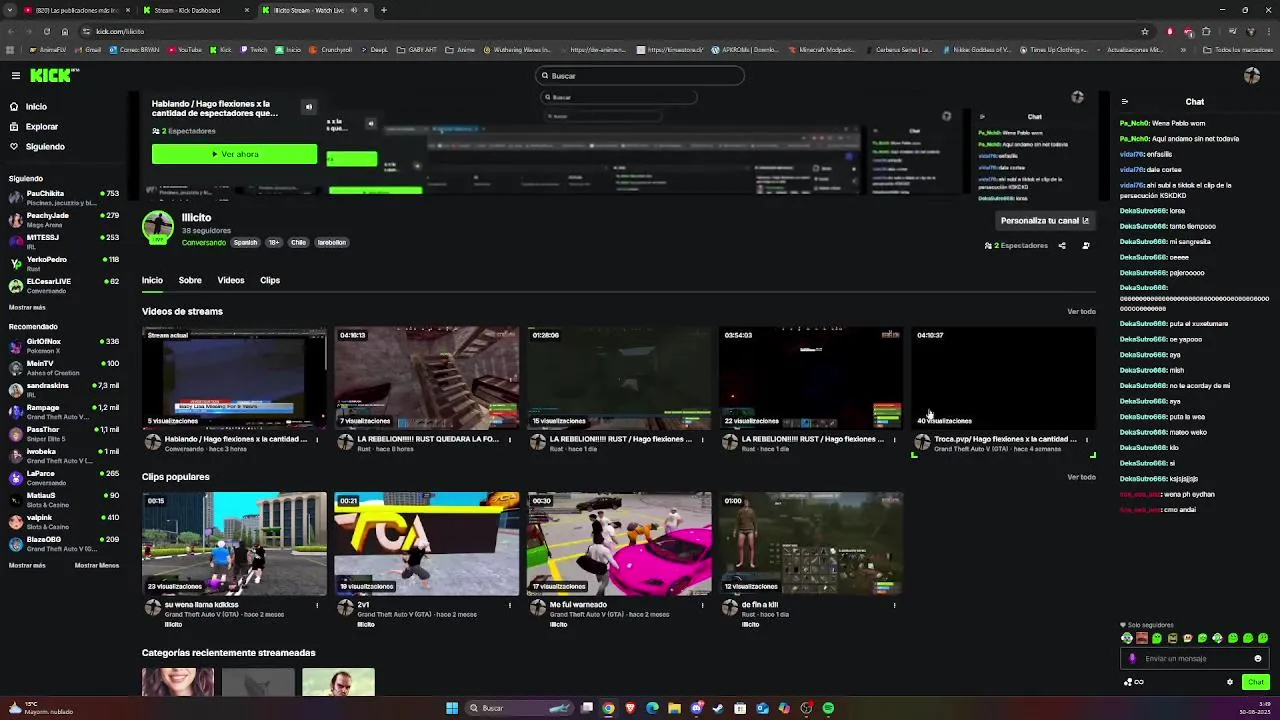Open the Twitch bookmark in bookmarks bar

point(253,49)
